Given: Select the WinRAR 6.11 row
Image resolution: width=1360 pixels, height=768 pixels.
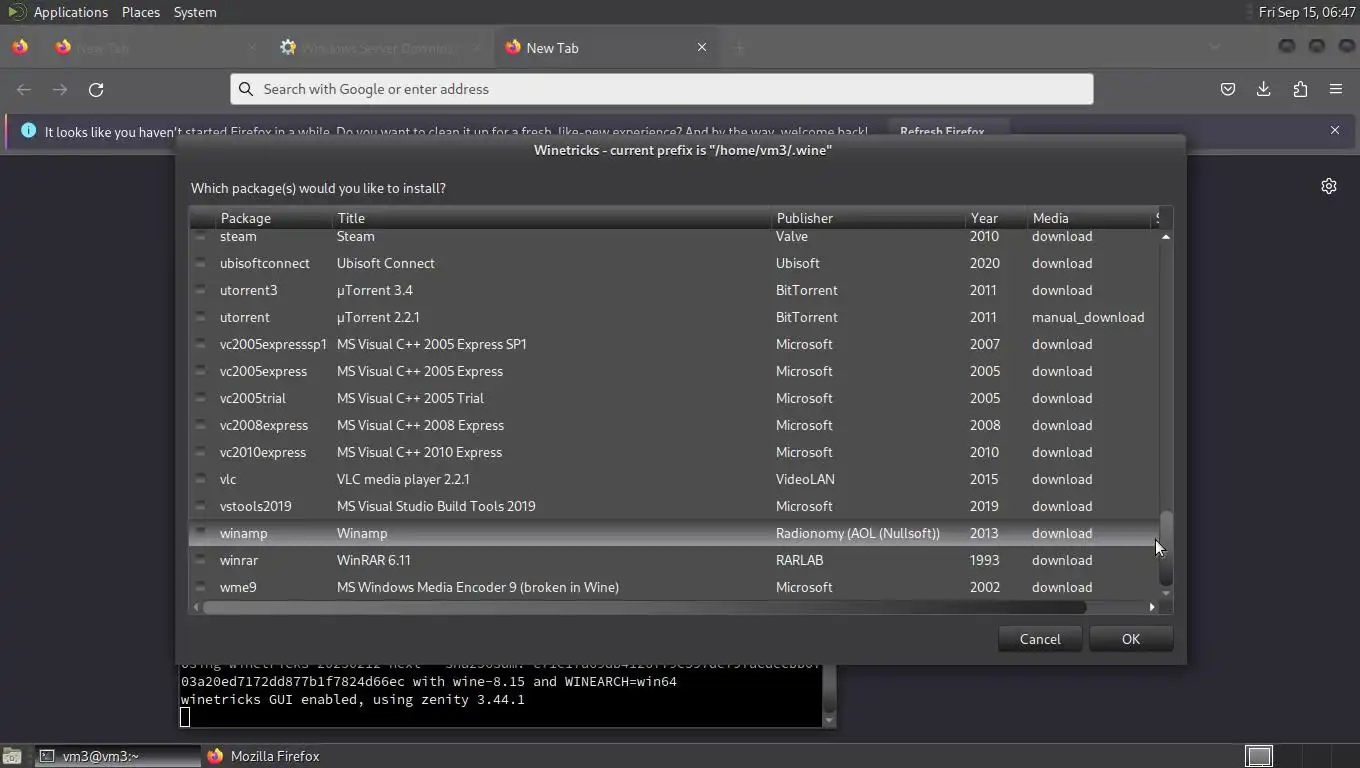Looking at the screenshot, I should [x=672, y=560].
